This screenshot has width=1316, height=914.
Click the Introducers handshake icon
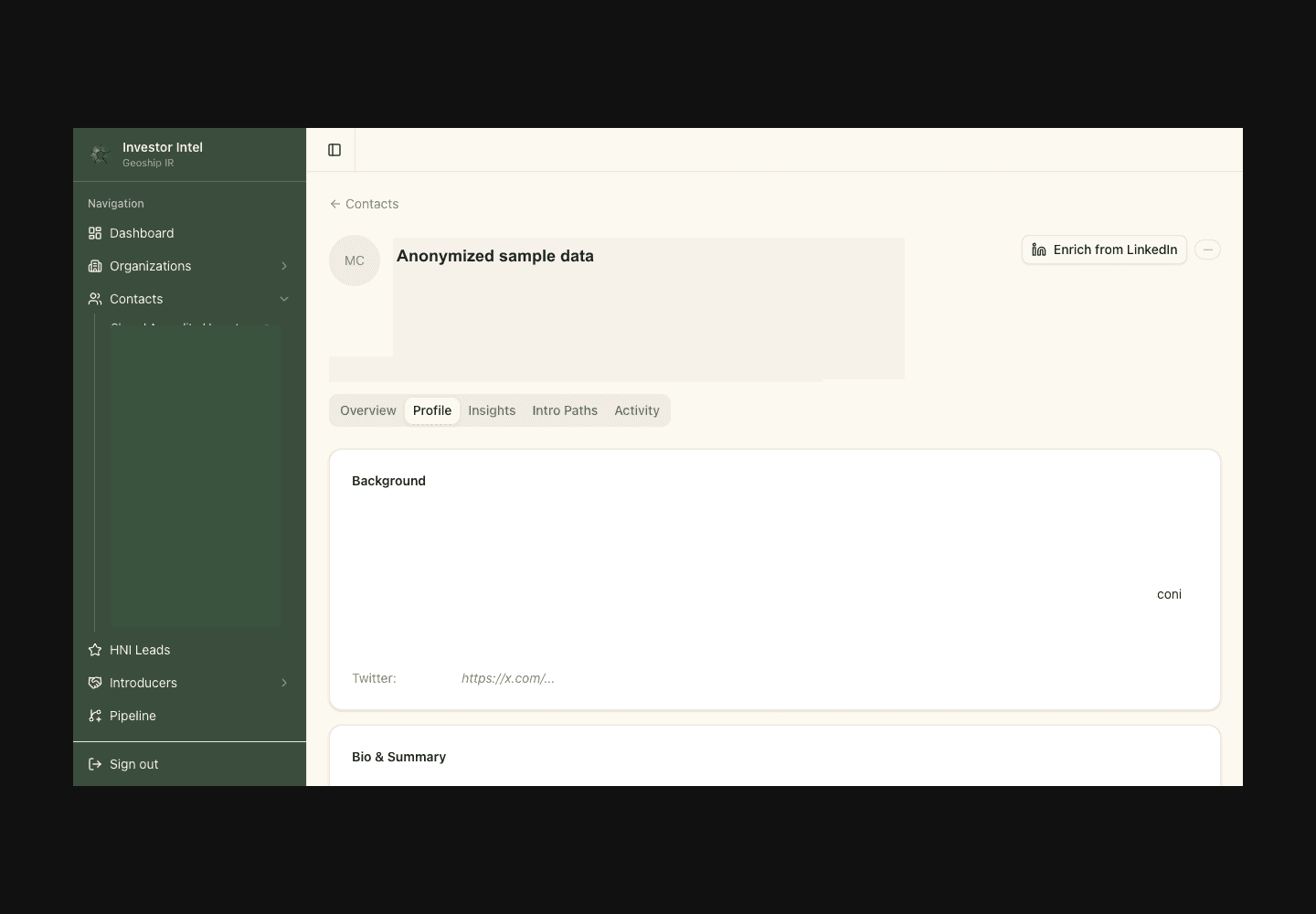tap(95, 683)
